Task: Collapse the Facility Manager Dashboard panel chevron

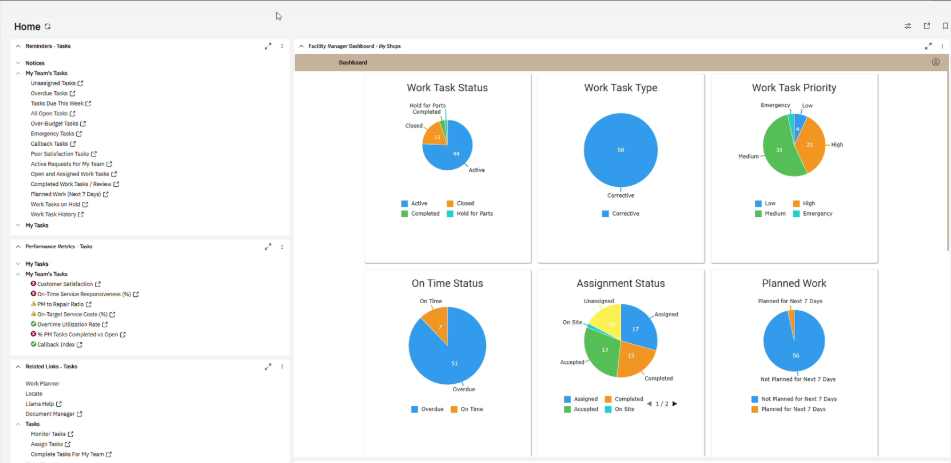Action: (301, 46)
